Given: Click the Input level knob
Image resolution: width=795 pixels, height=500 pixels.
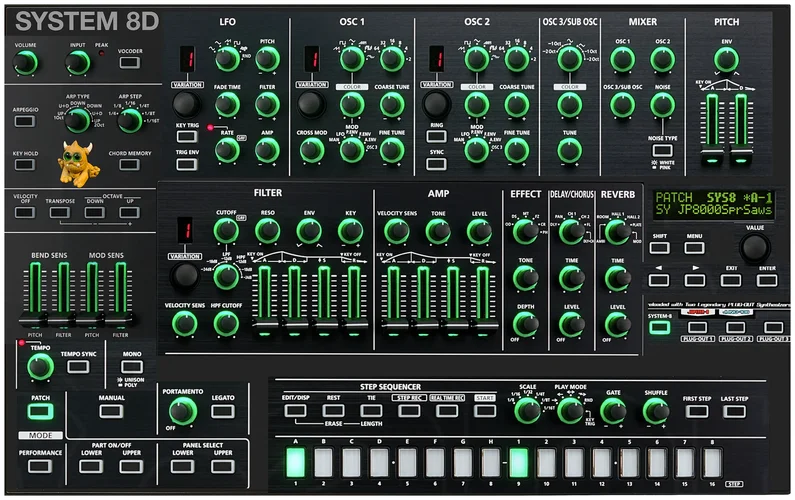Looking at the screenshot, I should (x=77, y=63).
